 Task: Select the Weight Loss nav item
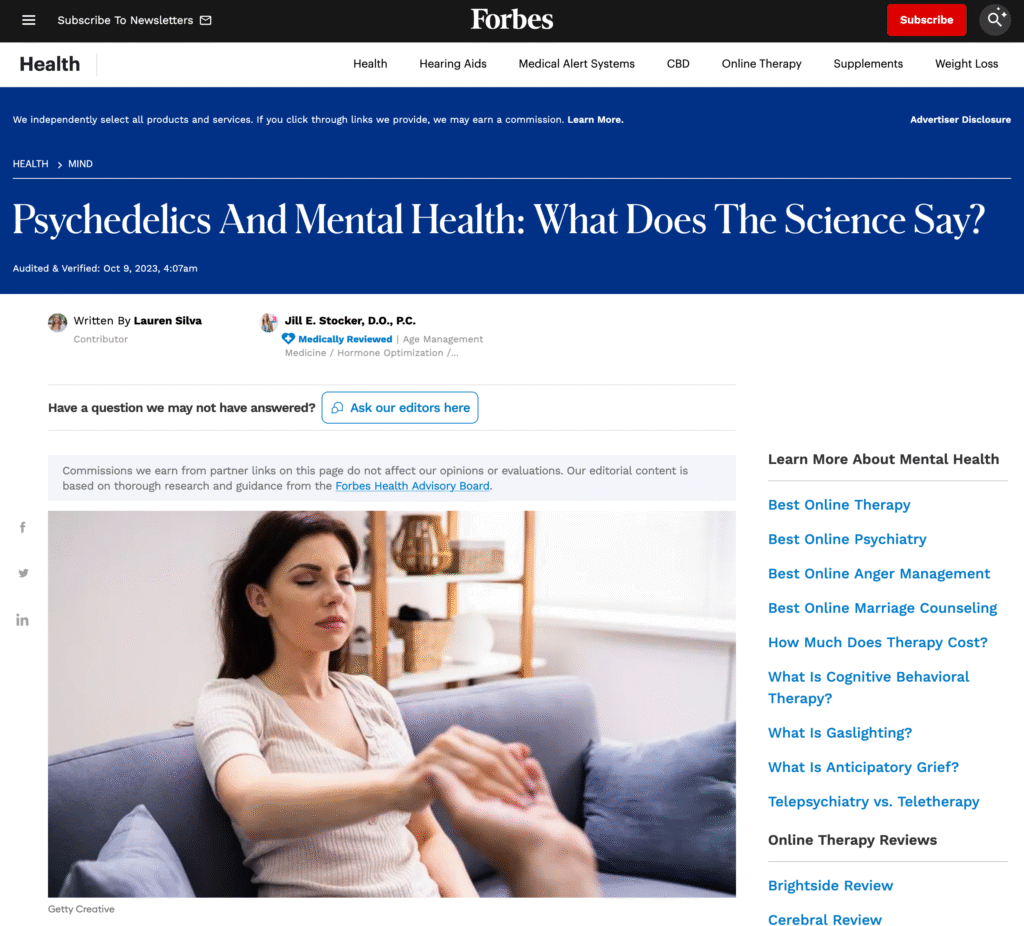(966, 64)
